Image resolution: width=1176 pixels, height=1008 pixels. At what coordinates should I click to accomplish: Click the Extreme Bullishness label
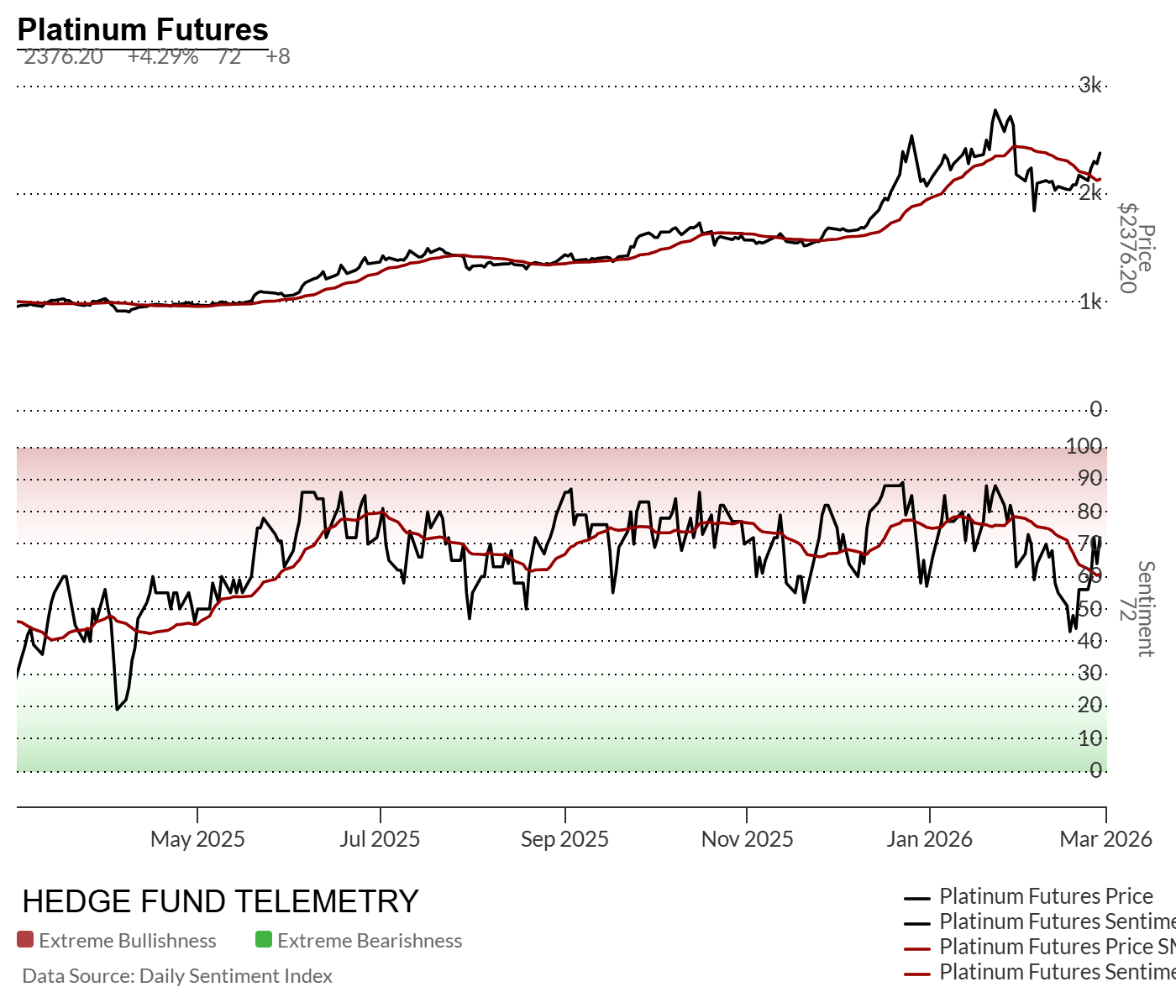coord(128,941)
